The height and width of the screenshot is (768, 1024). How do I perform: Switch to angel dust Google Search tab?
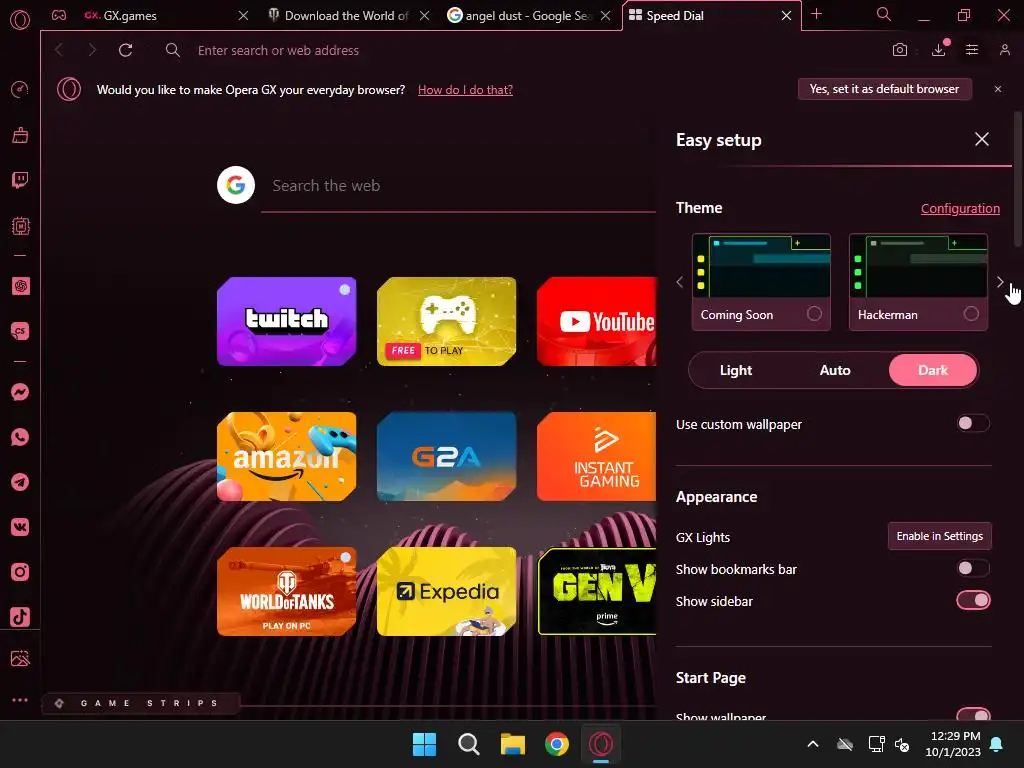pos(528,15)
